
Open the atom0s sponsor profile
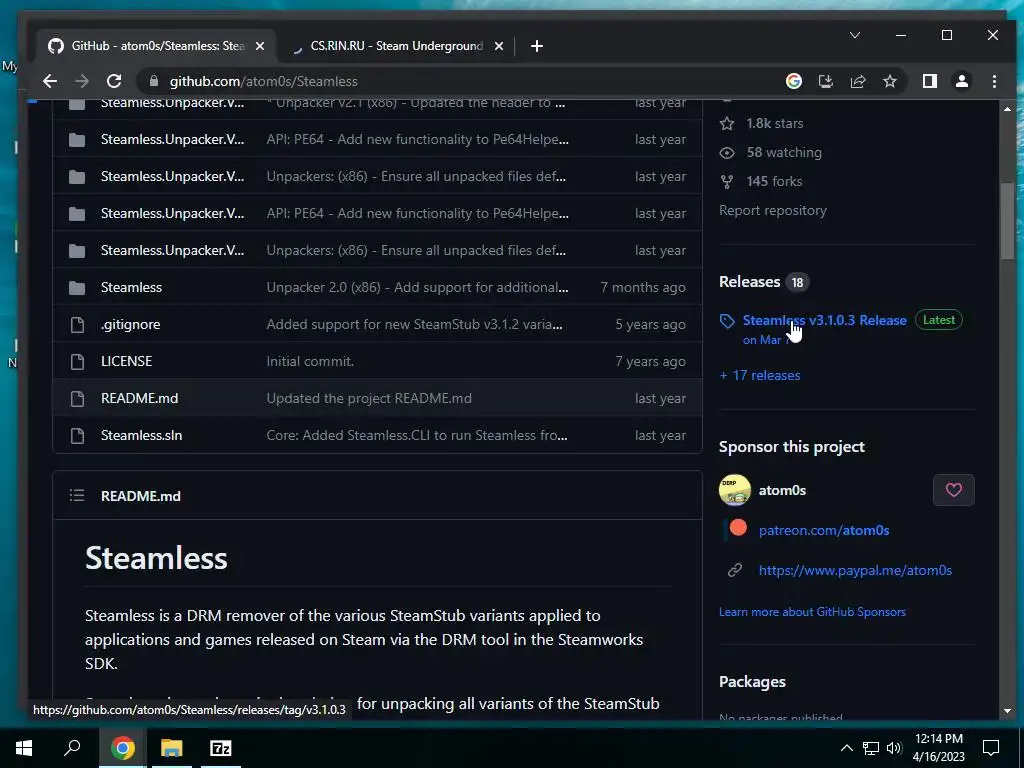pyautogui.click(x=782, y=490)
